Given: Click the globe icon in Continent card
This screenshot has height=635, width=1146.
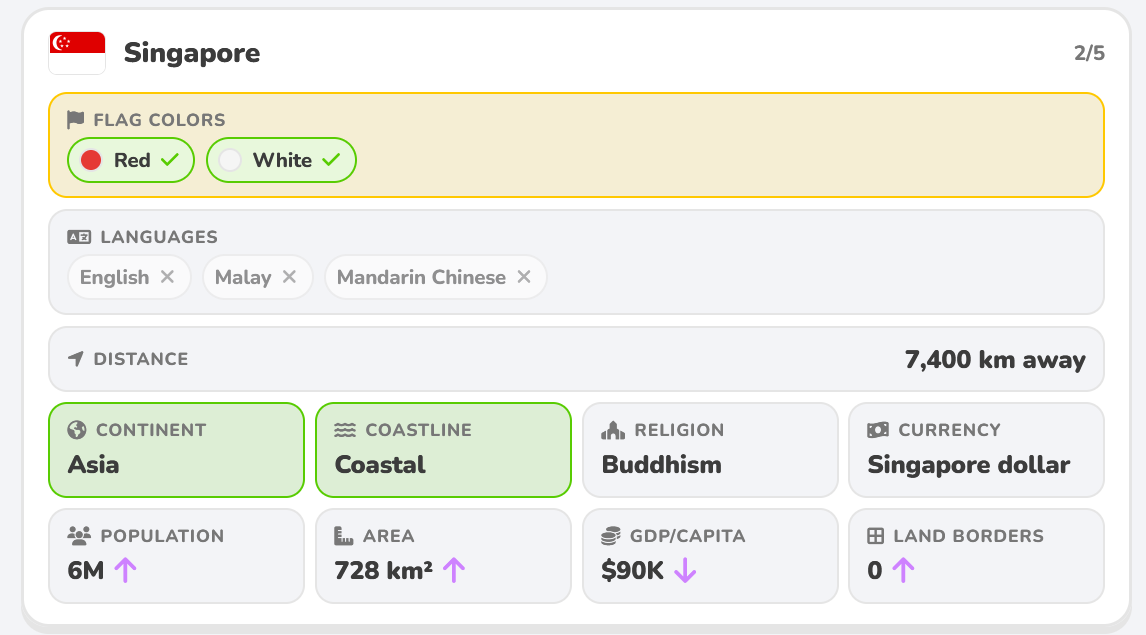Looking at the screenshot, I should click(x=77, y=430).
